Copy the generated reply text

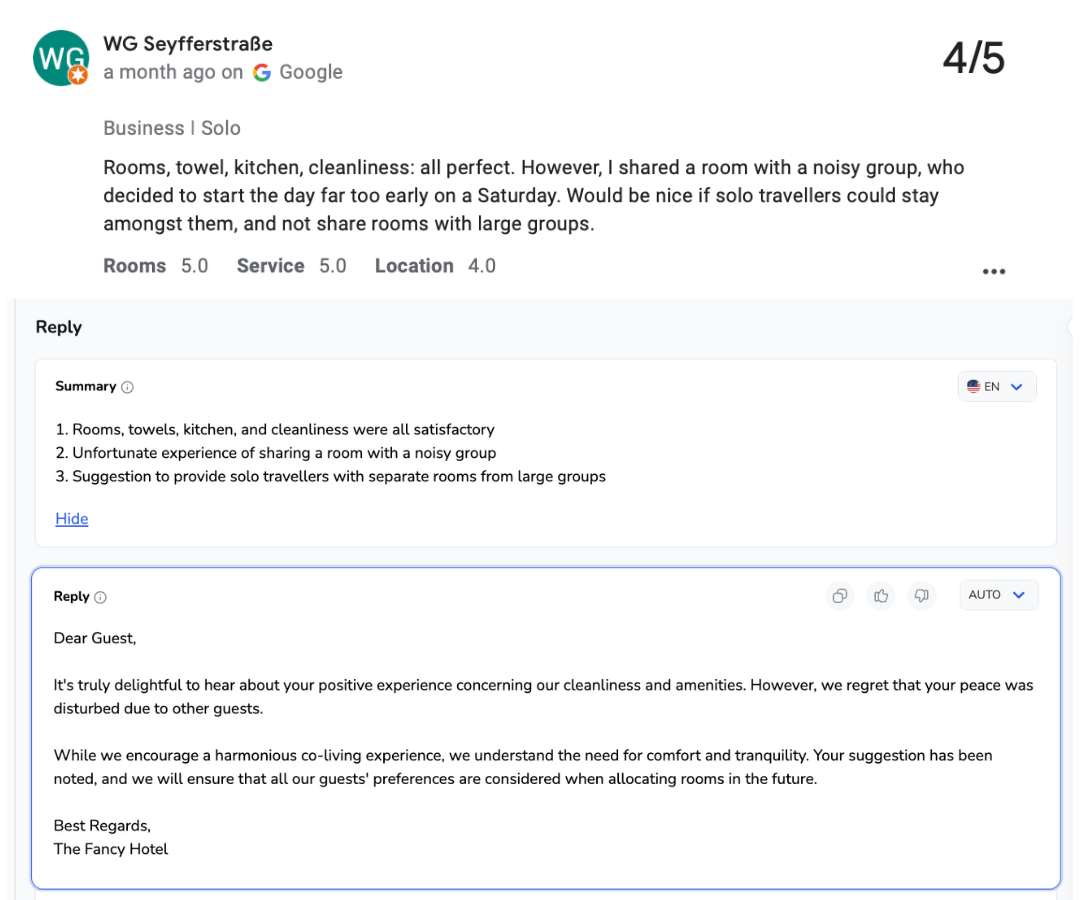839,595
